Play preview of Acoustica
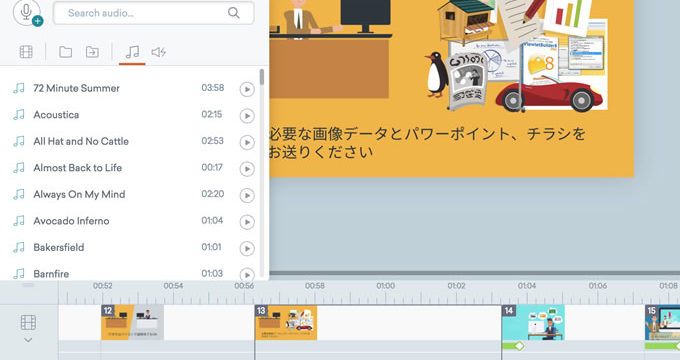This screenshot has height=360, width=680. (x=247, y=116)
